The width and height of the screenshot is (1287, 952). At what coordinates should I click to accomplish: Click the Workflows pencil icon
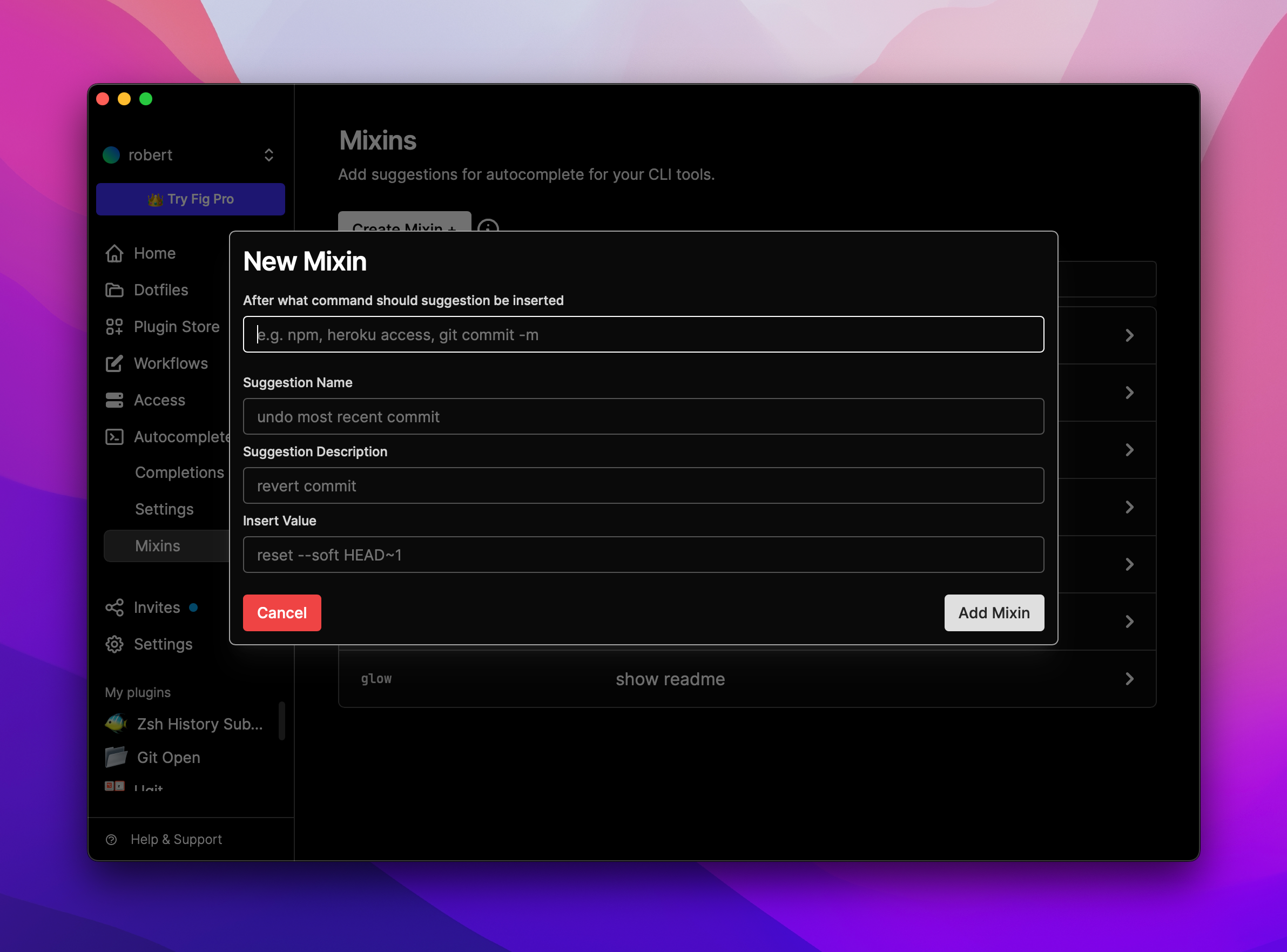[x=114, y=363]
